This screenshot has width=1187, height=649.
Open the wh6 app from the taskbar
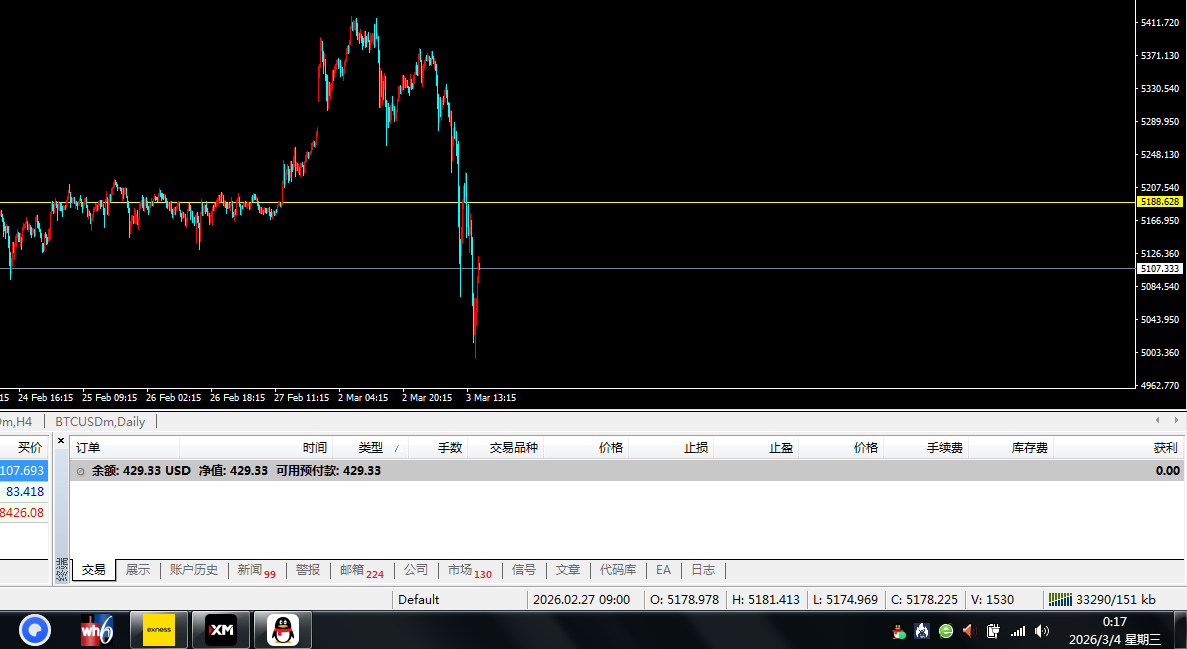(97, 630)
